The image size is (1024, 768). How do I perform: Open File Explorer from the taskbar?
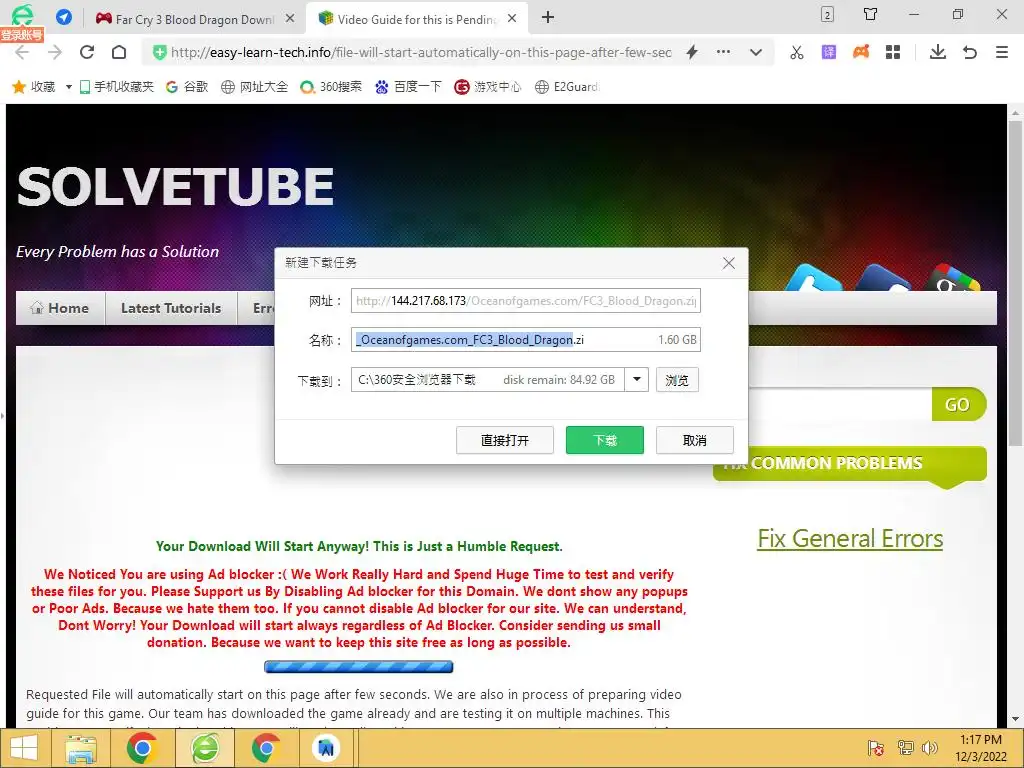[81, 748]
